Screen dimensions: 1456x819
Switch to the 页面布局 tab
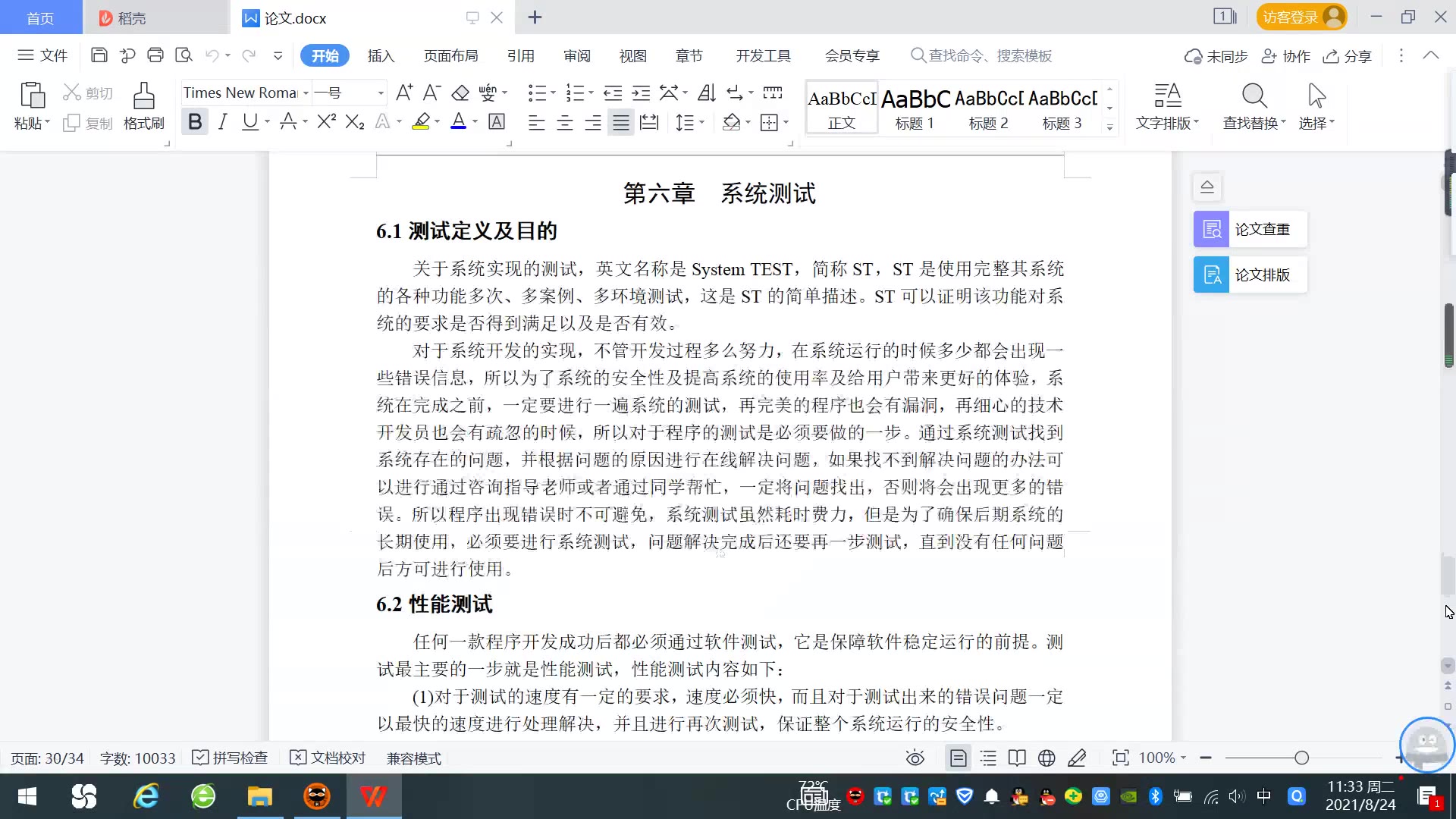point(450,56)
